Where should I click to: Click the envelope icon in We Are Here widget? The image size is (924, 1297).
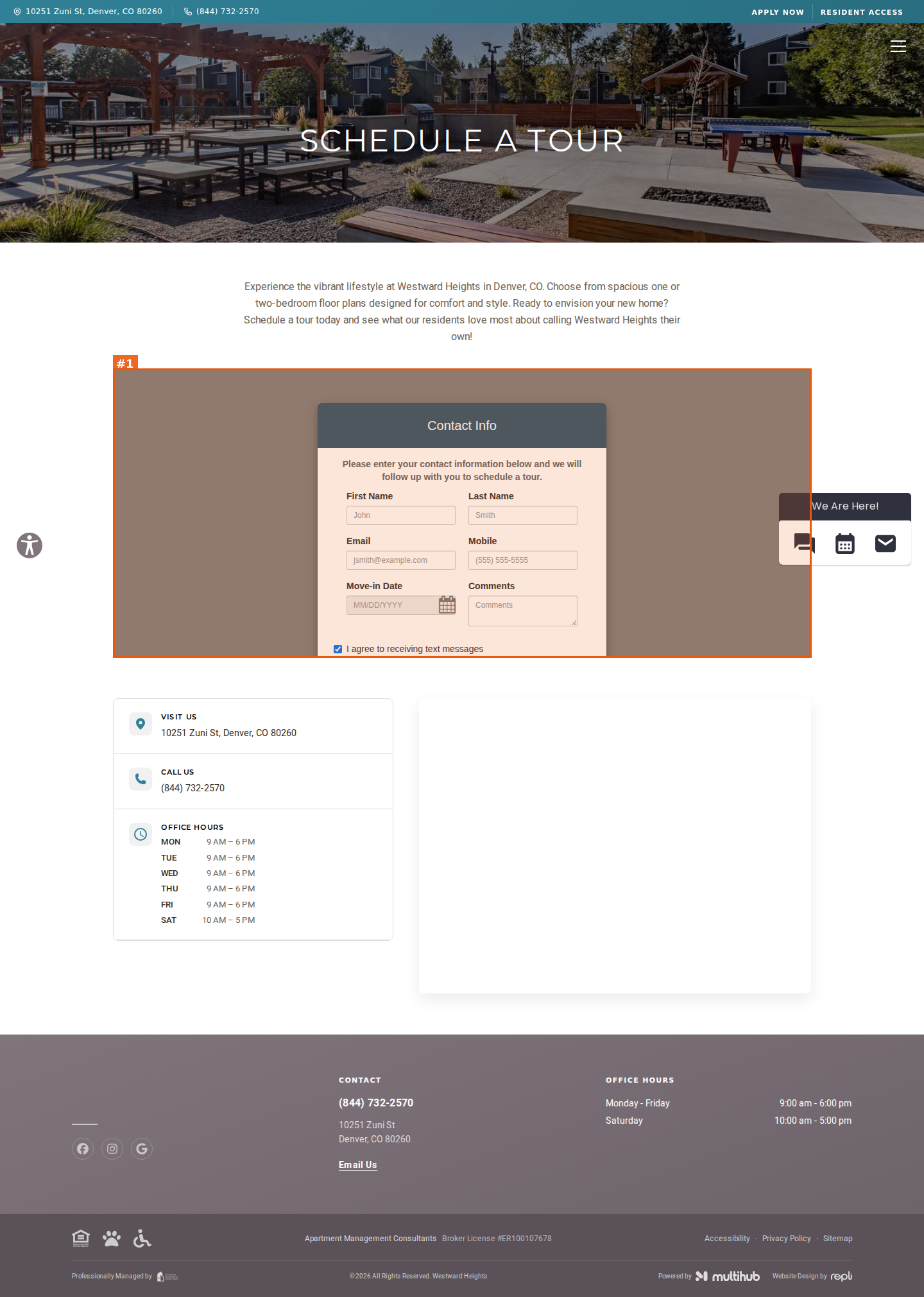tap(886, 544)
